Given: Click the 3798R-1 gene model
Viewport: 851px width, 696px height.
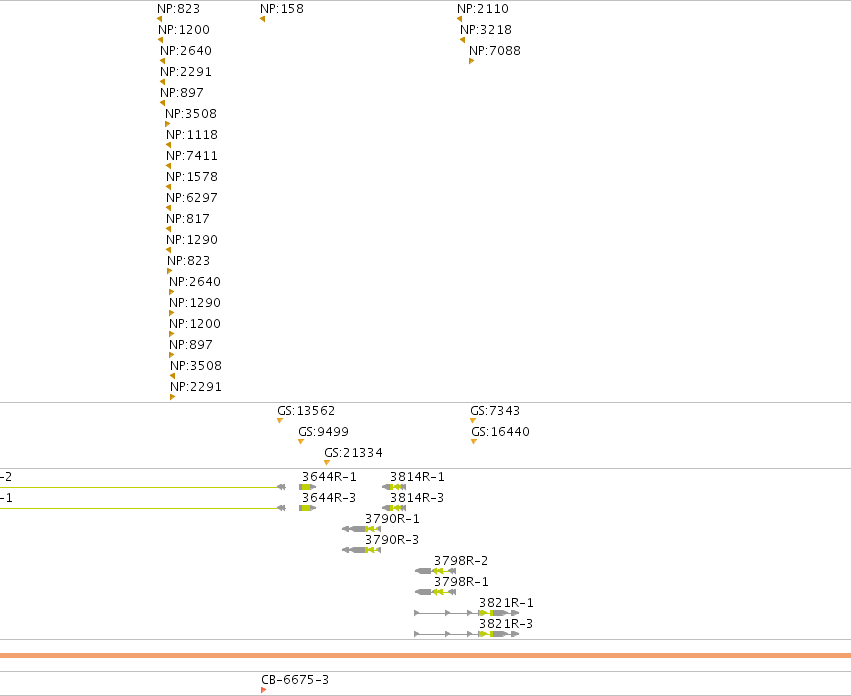Looking at the screenshot, I should click(435, 592).
